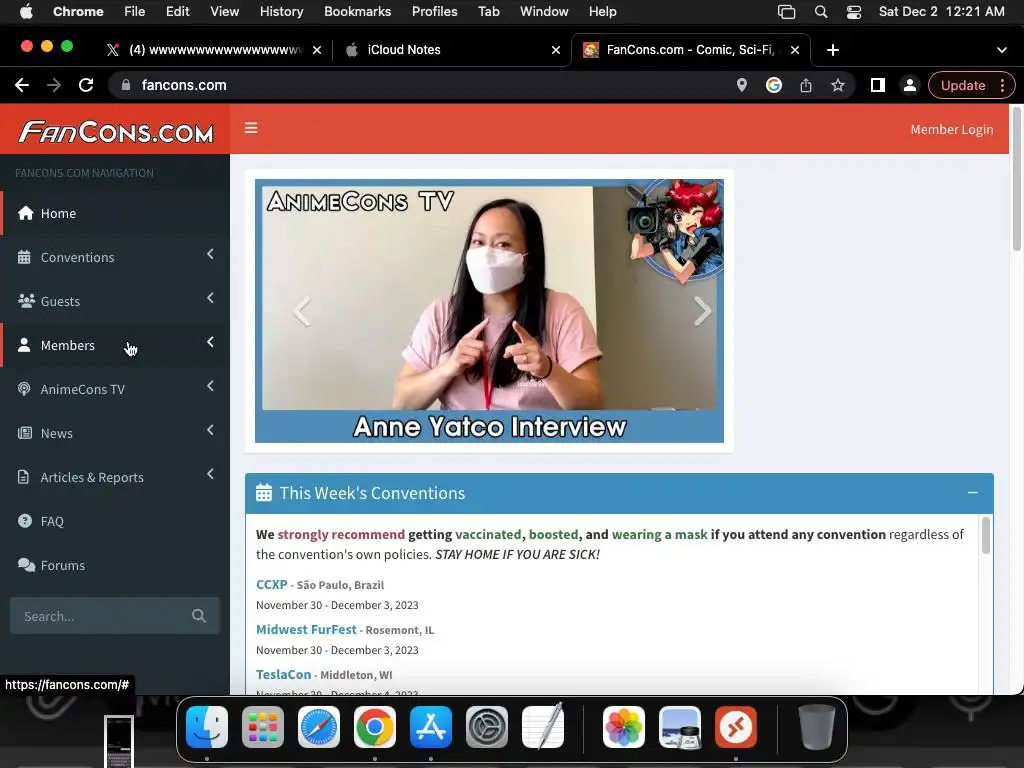
Task: Open Photos app from the Dock
Action: coord(624,727)
